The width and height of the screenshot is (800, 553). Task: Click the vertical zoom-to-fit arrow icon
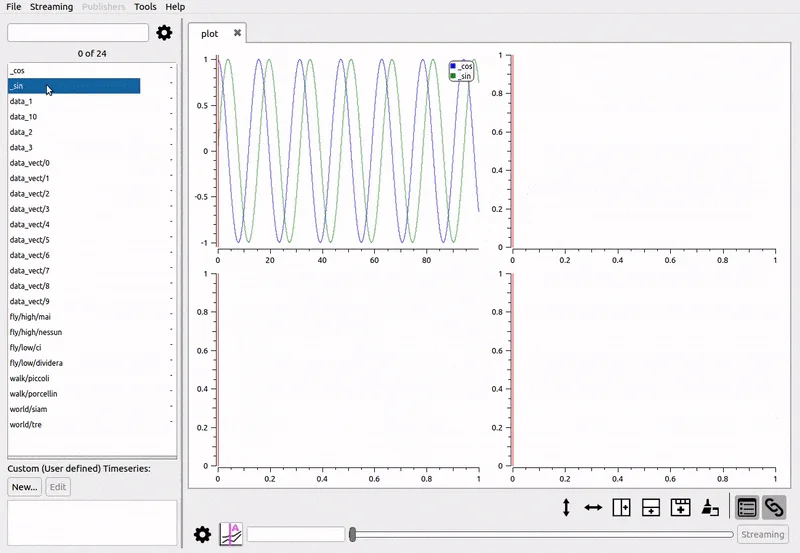click(566, 508)
